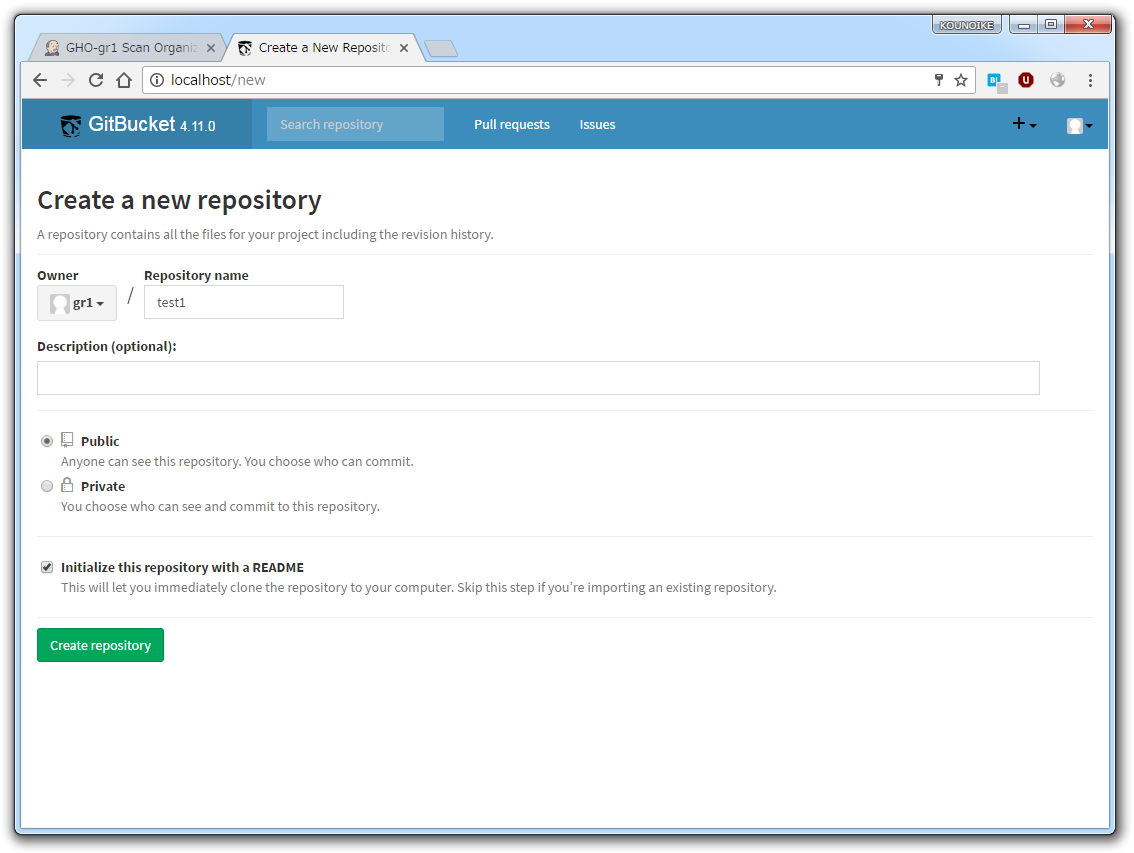Open the Issues page
Image resolution: width=1134 pixels, height=853 pixels.
pyautogui.click(x=597, y=124)
